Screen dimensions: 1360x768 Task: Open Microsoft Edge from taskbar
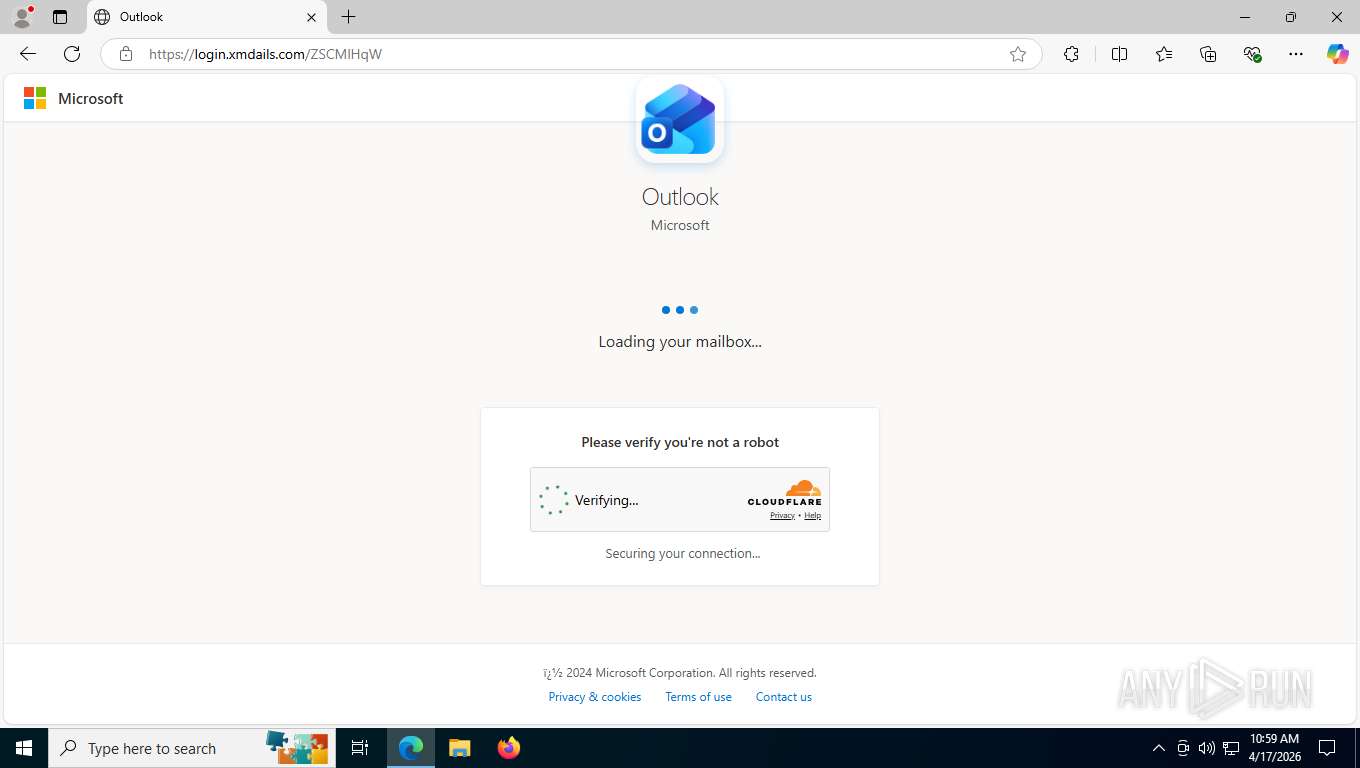pyautogui.click(x=411, y=748)
